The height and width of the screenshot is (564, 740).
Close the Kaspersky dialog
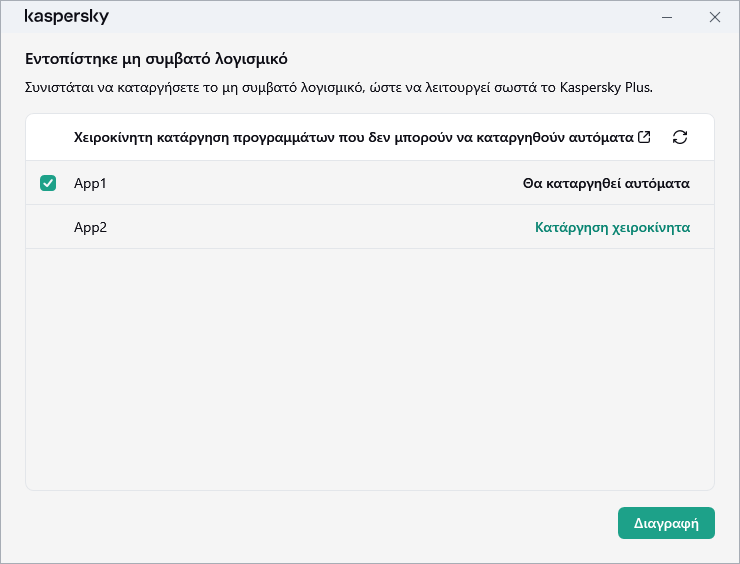(714, 17)
